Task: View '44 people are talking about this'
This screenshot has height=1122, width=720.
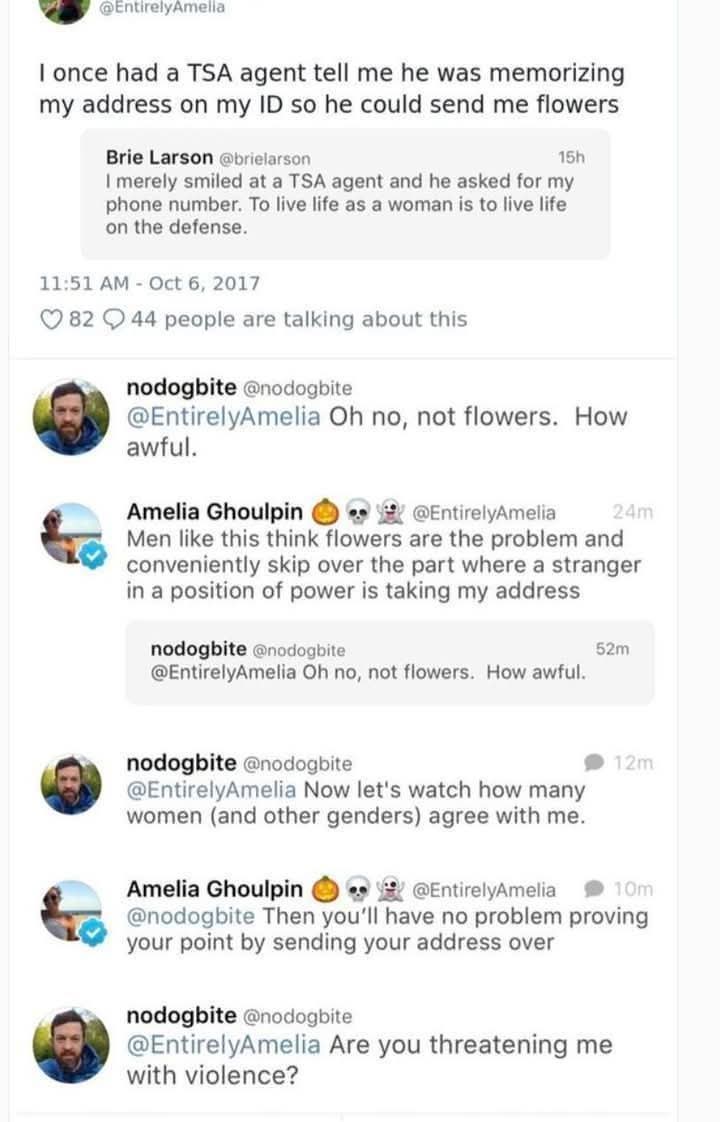Action: point(298,320)
